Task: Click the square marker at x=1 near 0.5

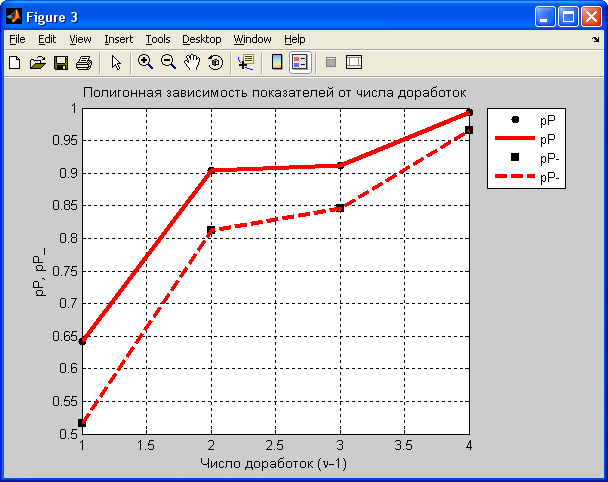Action: [x=82, y=423]
